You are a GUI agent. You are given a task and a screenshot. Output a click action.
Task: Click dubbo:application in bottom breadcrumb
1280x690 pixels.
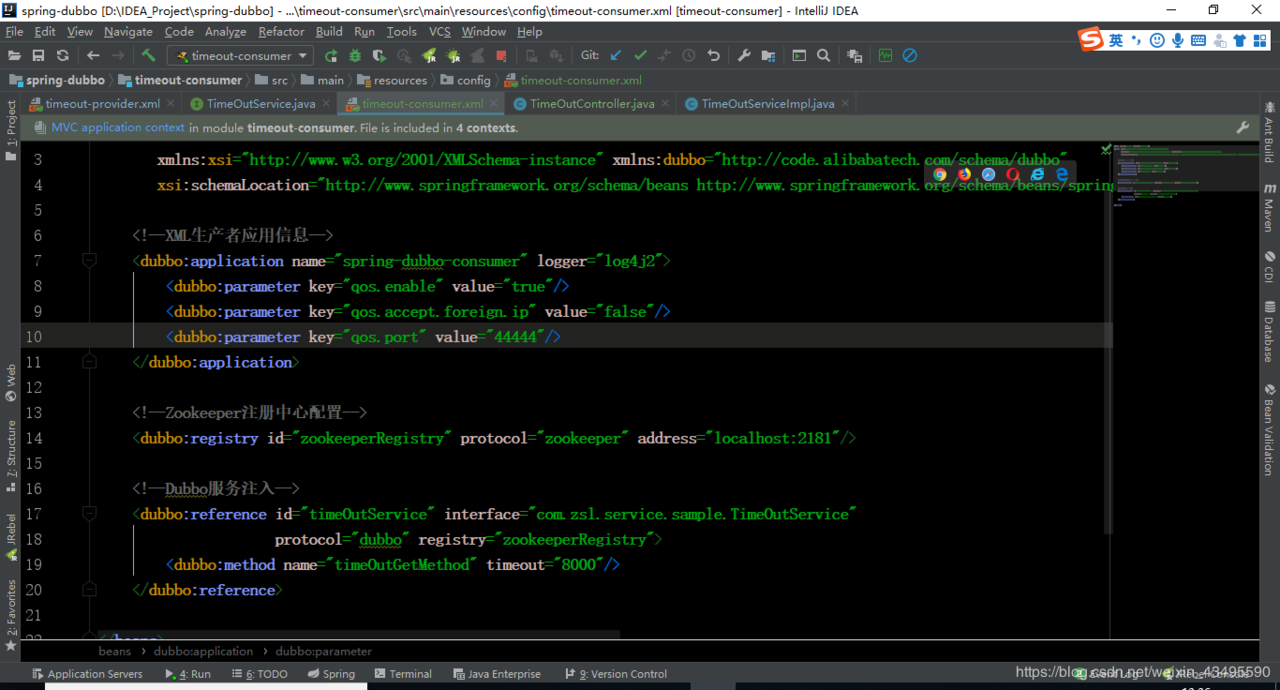click(x=203, y=651)
